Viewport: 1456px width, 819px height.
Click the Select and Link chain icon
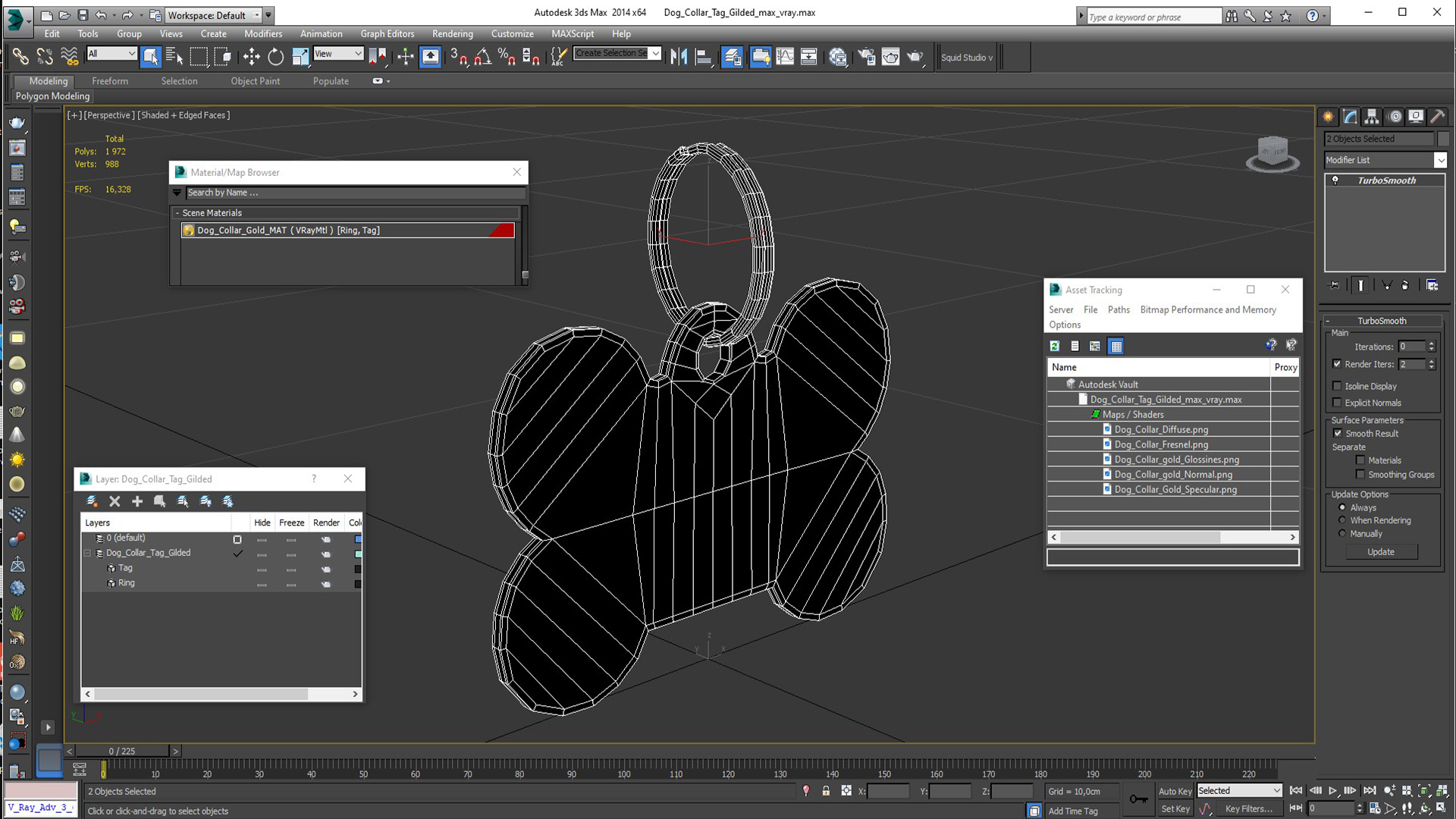[20, 57]
